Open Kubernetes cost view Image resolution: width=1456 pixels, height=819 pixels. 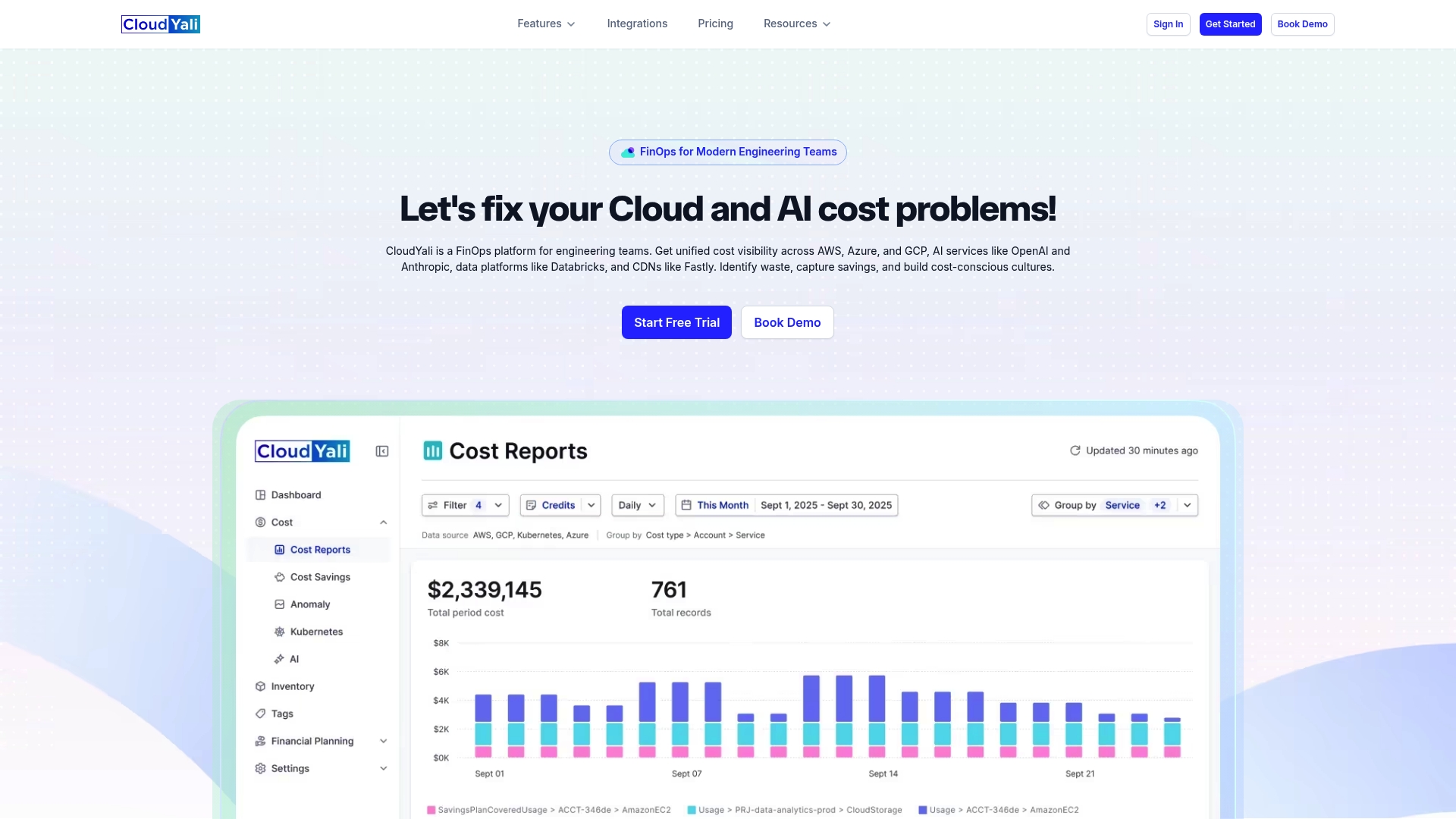point(316,632)
